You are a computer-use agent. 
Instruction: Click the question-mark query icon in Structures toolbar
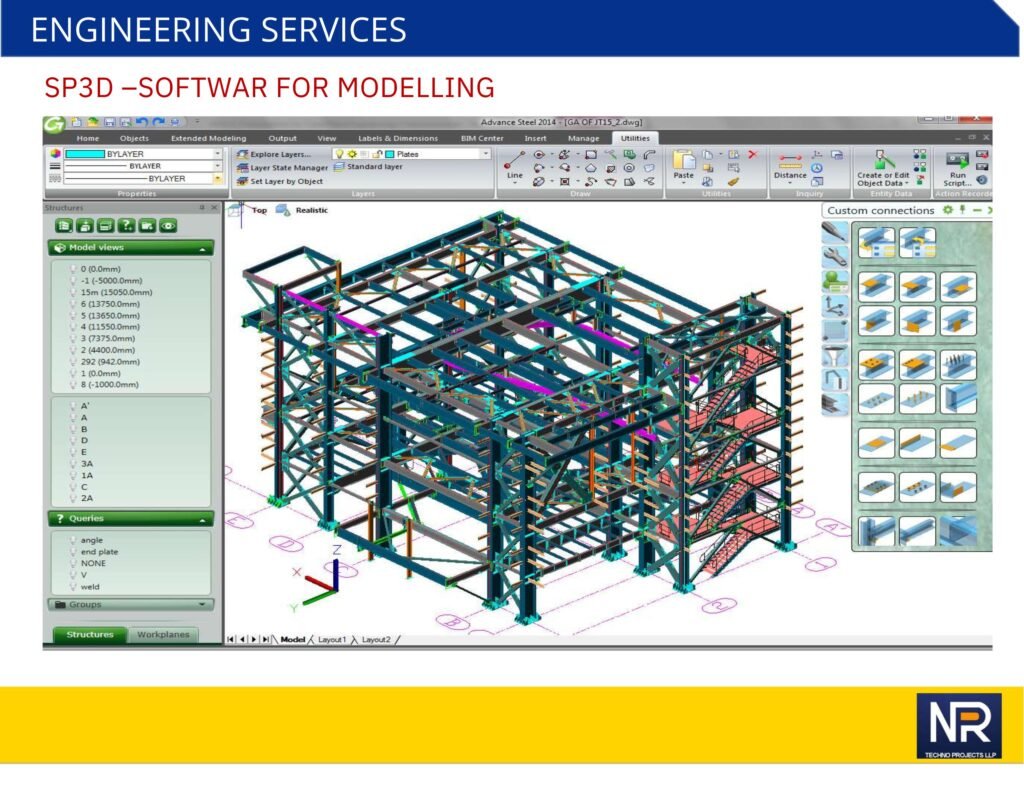coord(127,226)
